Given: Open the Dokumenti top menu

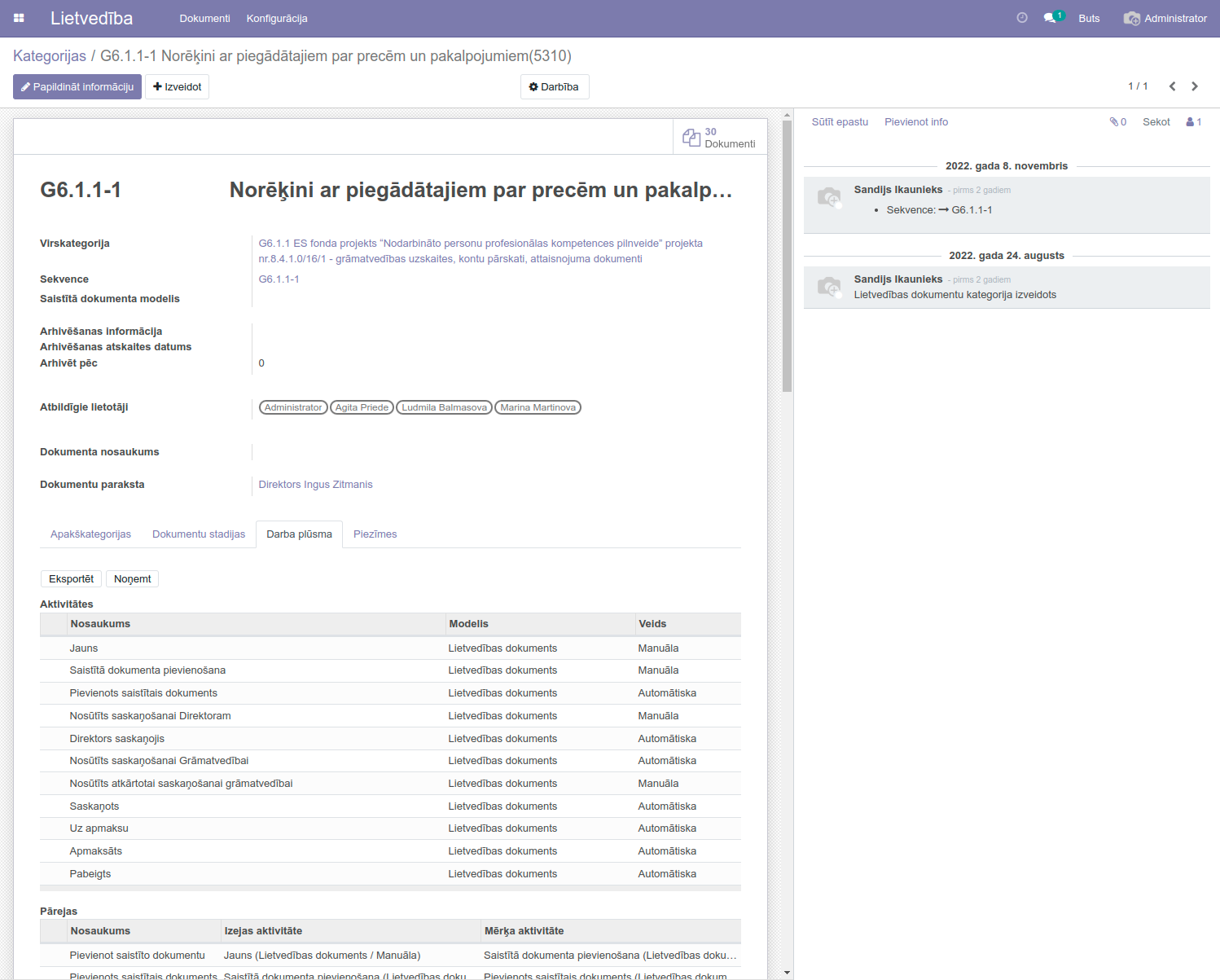Looking at the screenshot, I should click(x=204, y=18).
